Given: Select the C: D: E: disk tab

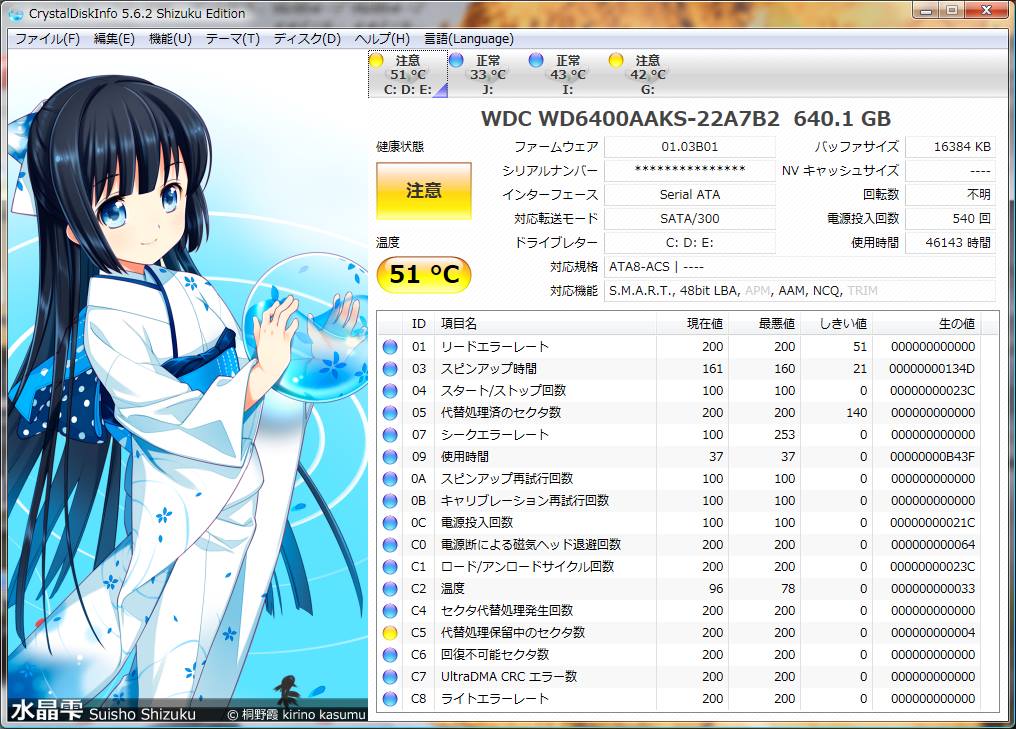Looking at the screenshot, I should (408, 75).
